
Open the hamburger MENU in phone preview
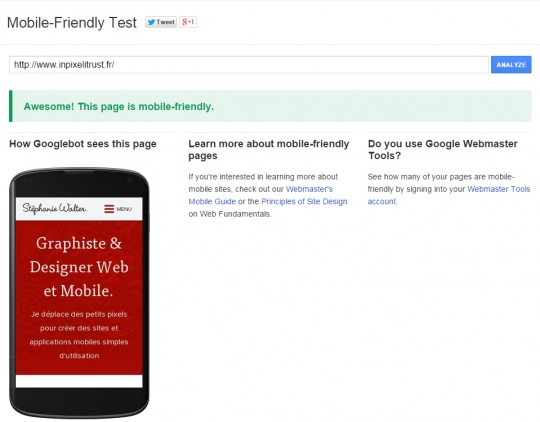(x=118, y=209)
